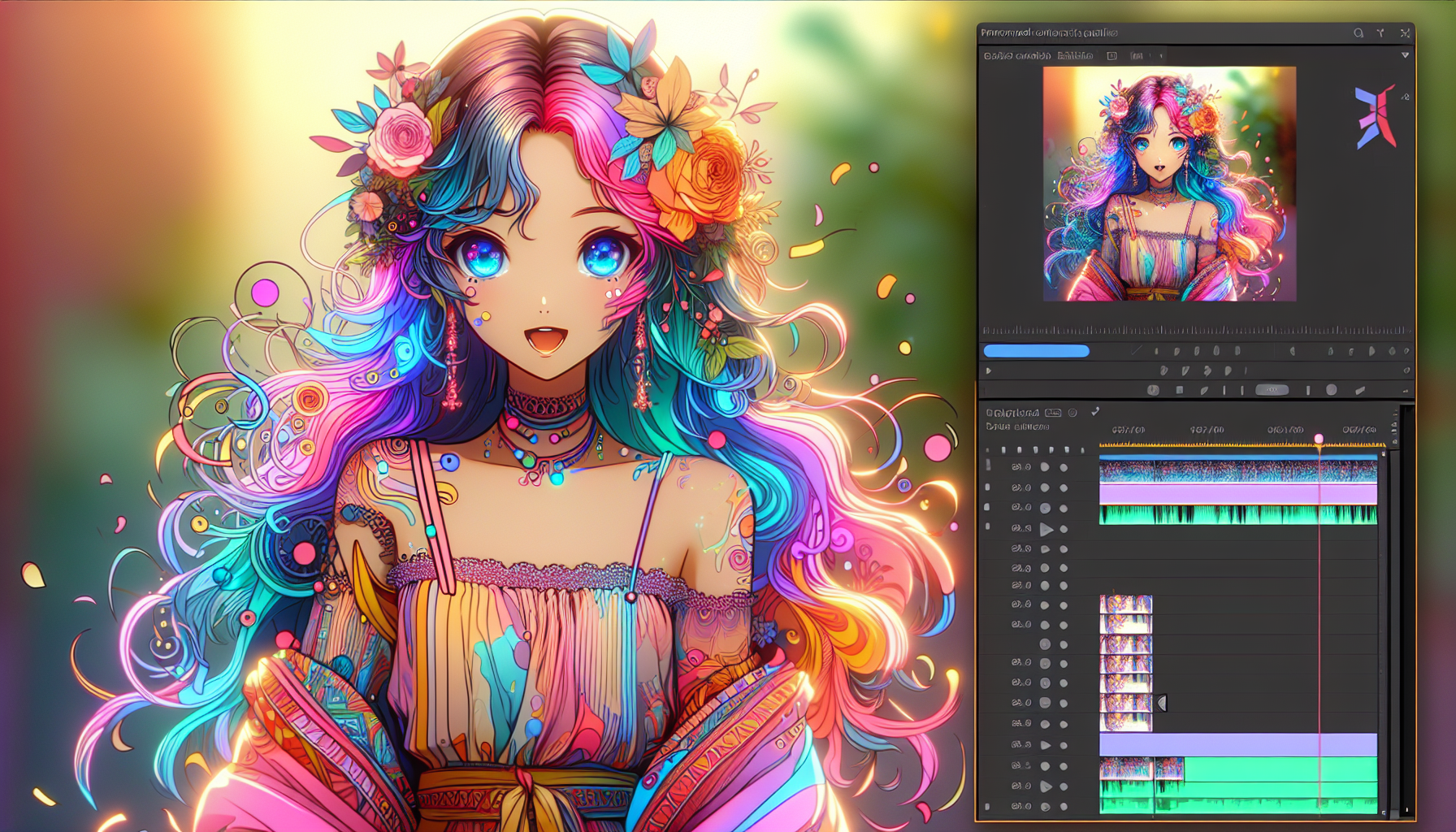Click the stop square icon in transport row
Screen dimensions: 1456x832
click(1180, 390)
